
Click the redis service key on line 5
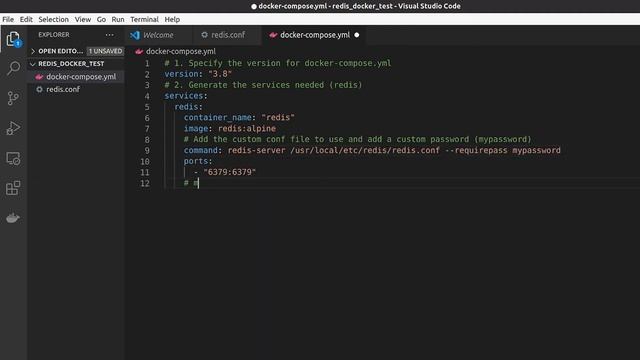186,107
